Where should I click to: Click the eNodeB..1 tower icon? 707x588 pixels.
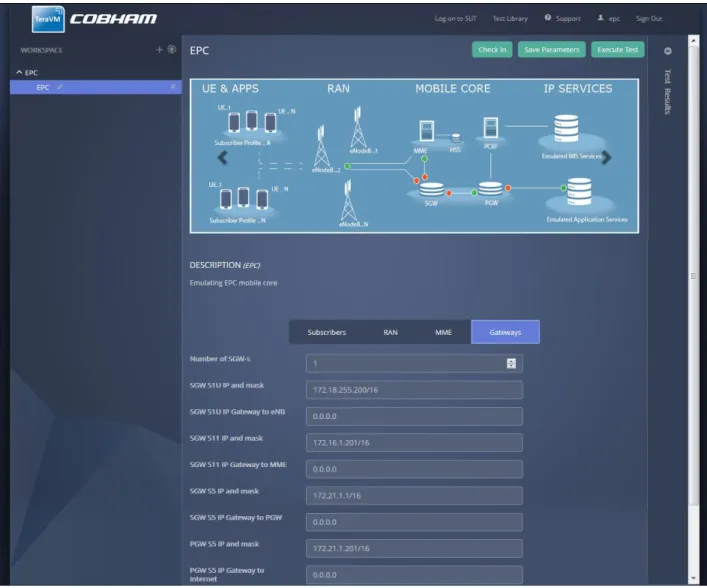[358, 127]
